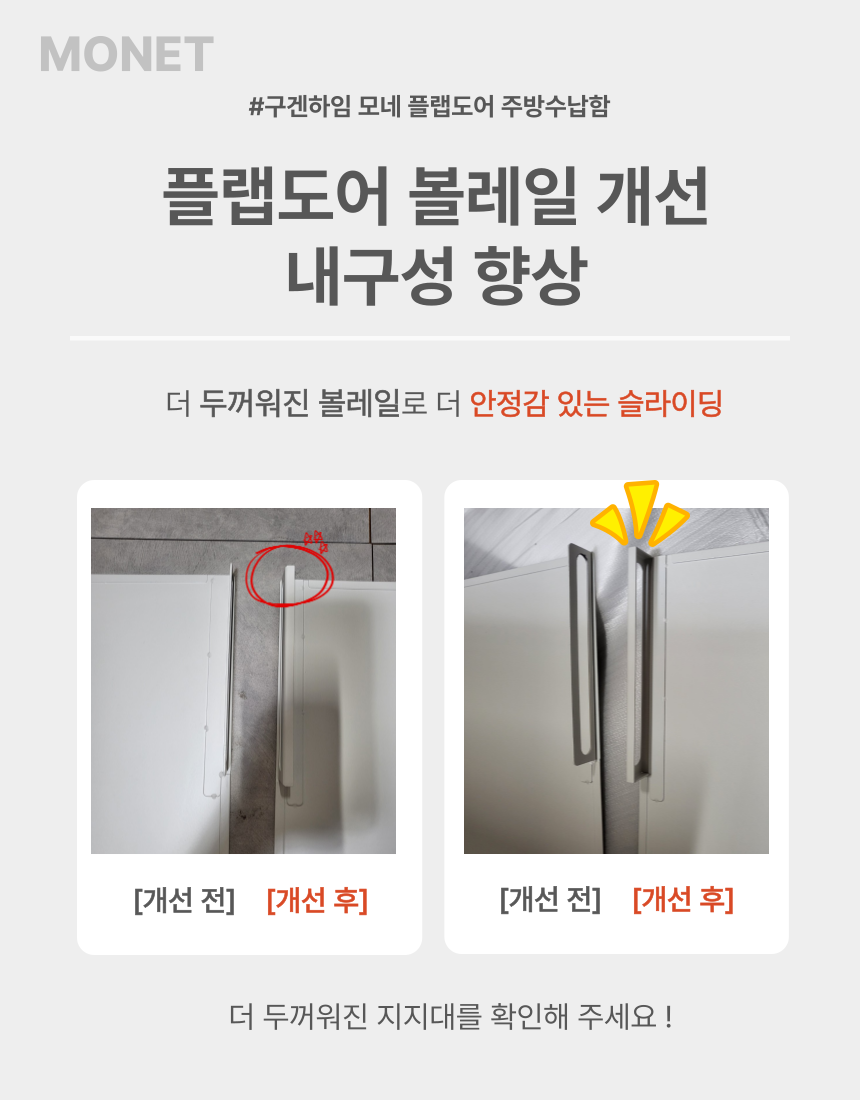Click the horizontal divider line under title
This screenshot has height=1100, width=860.
click(x=430, y=338)
